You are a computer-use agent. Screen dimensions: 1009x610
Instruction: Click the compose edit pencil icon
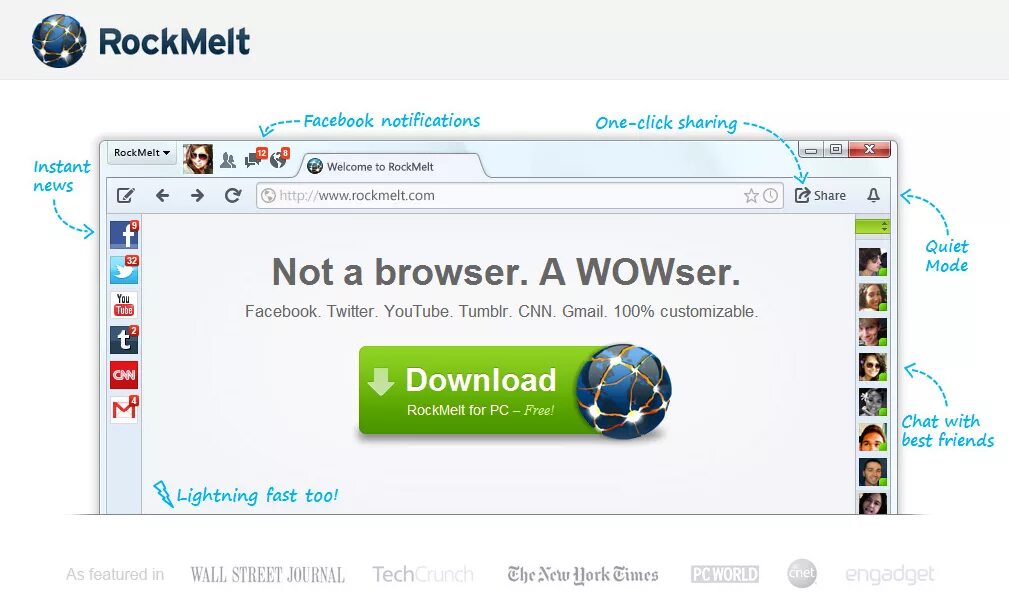(x=125, y=195)
